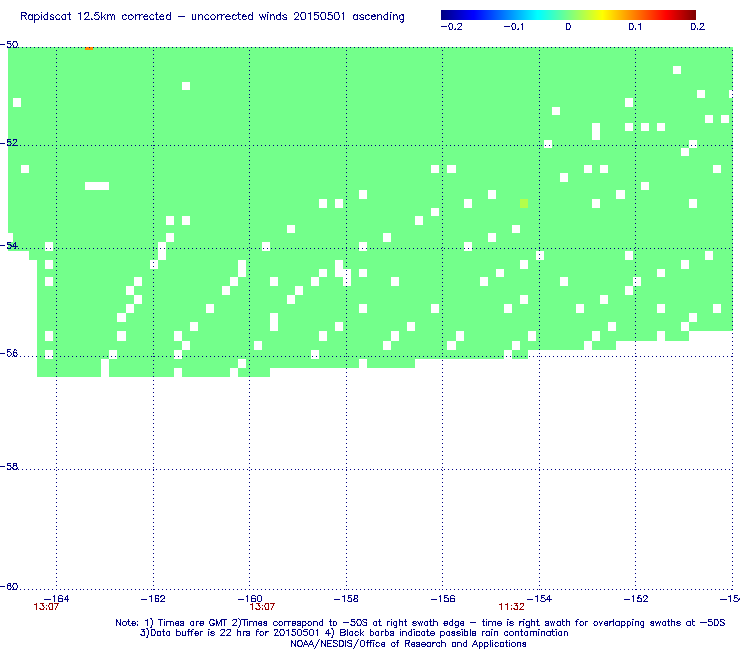Click the Note line about GMT times
This screenshot has height=650, width=740.
coord(420,623)
